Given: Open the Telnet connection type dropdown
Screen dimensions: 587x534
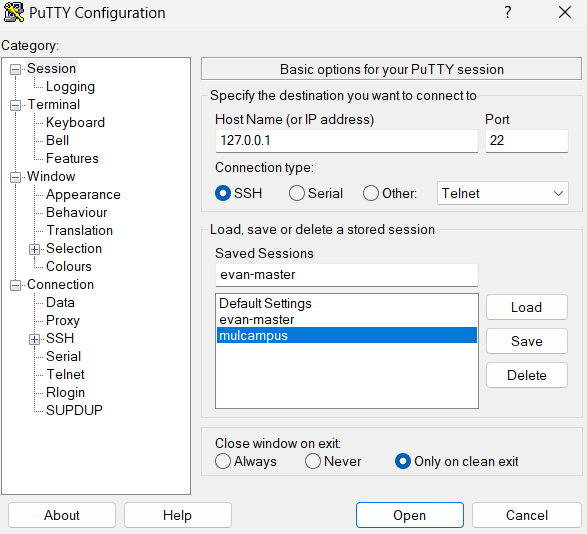Looking at the screenshot, I should 502,193.
